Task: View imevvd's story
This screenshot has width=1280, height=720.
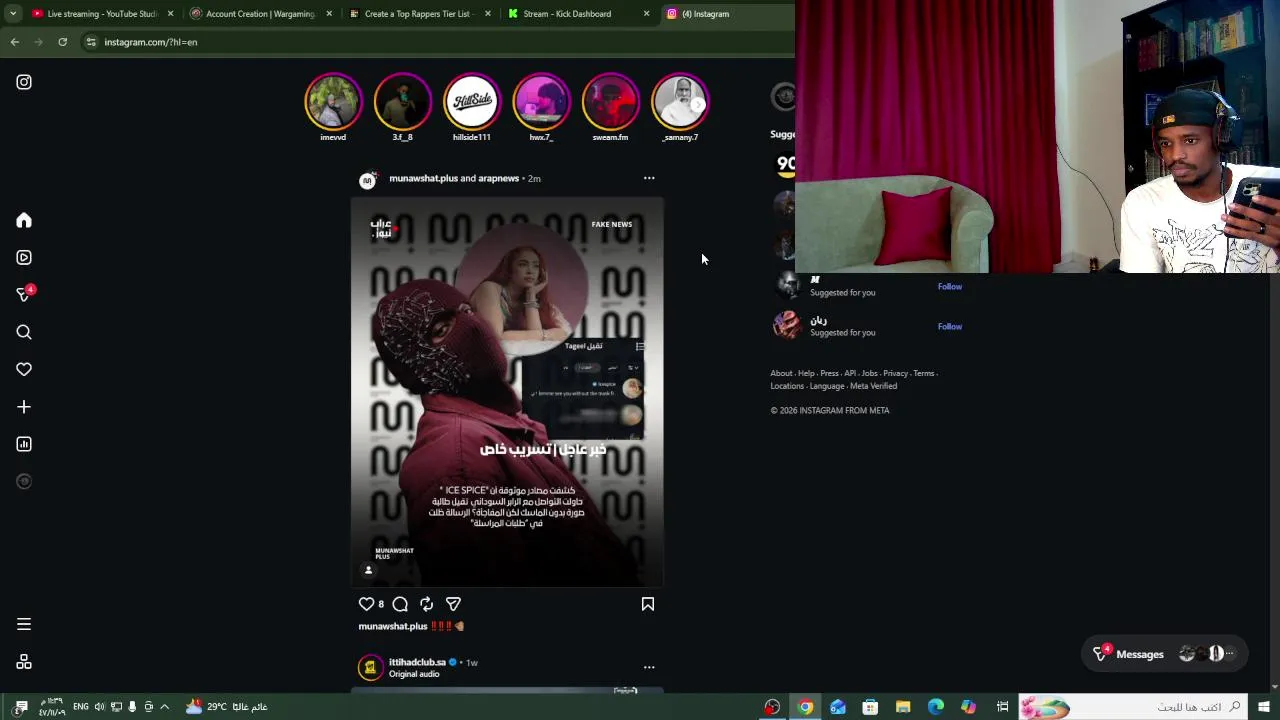Action: click(333, 101)
